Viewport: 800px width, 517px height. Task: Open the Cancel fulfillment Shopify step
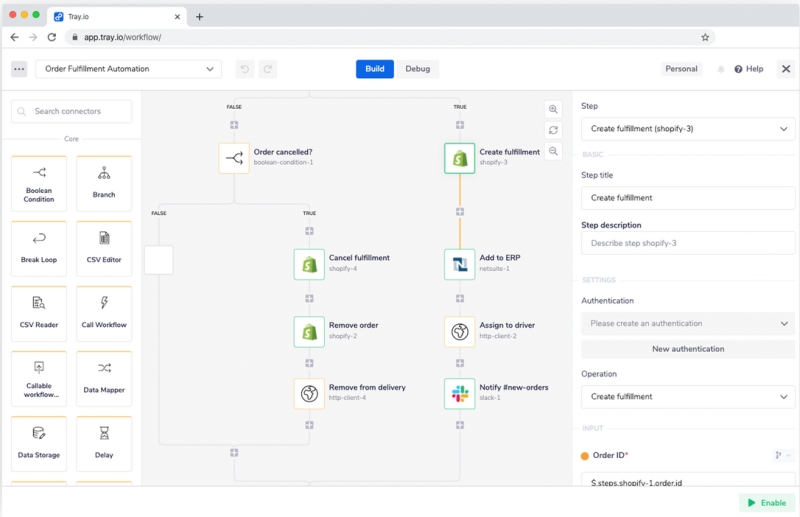click(x=309, y=264)
